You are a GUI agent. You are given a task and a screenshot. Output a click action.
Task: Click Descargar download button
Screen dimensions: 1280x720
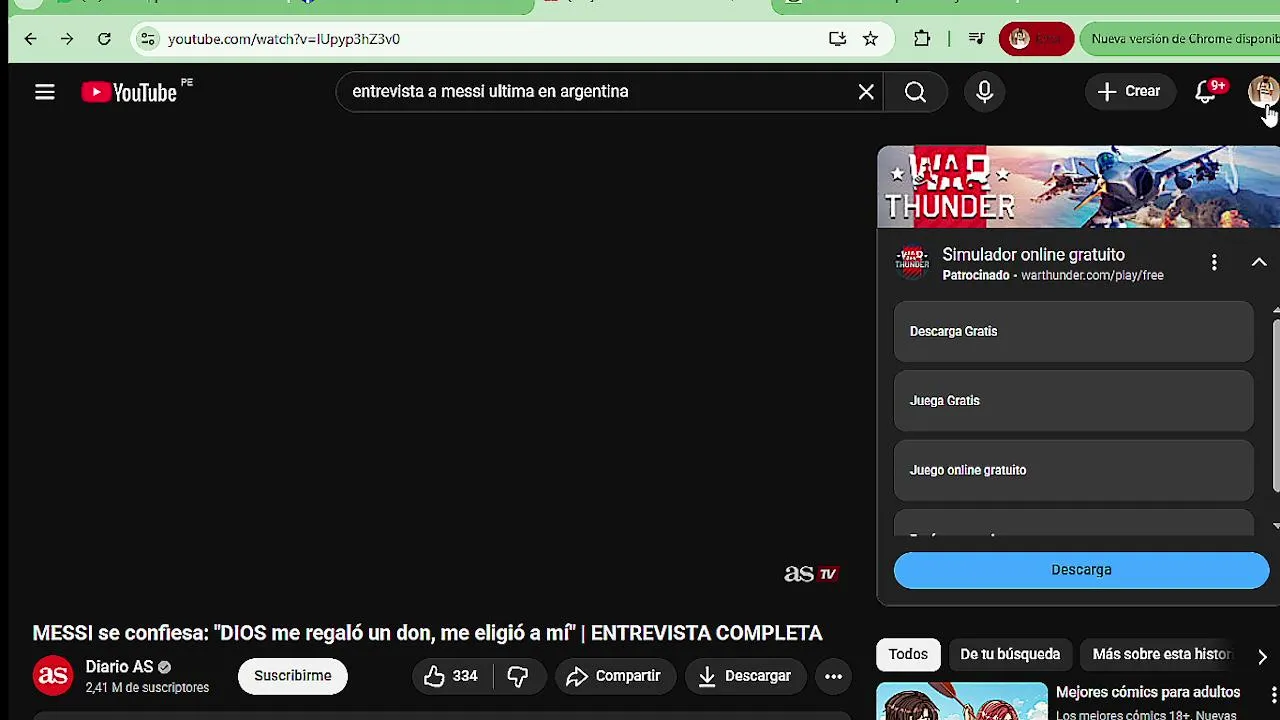tap(745, 676)
